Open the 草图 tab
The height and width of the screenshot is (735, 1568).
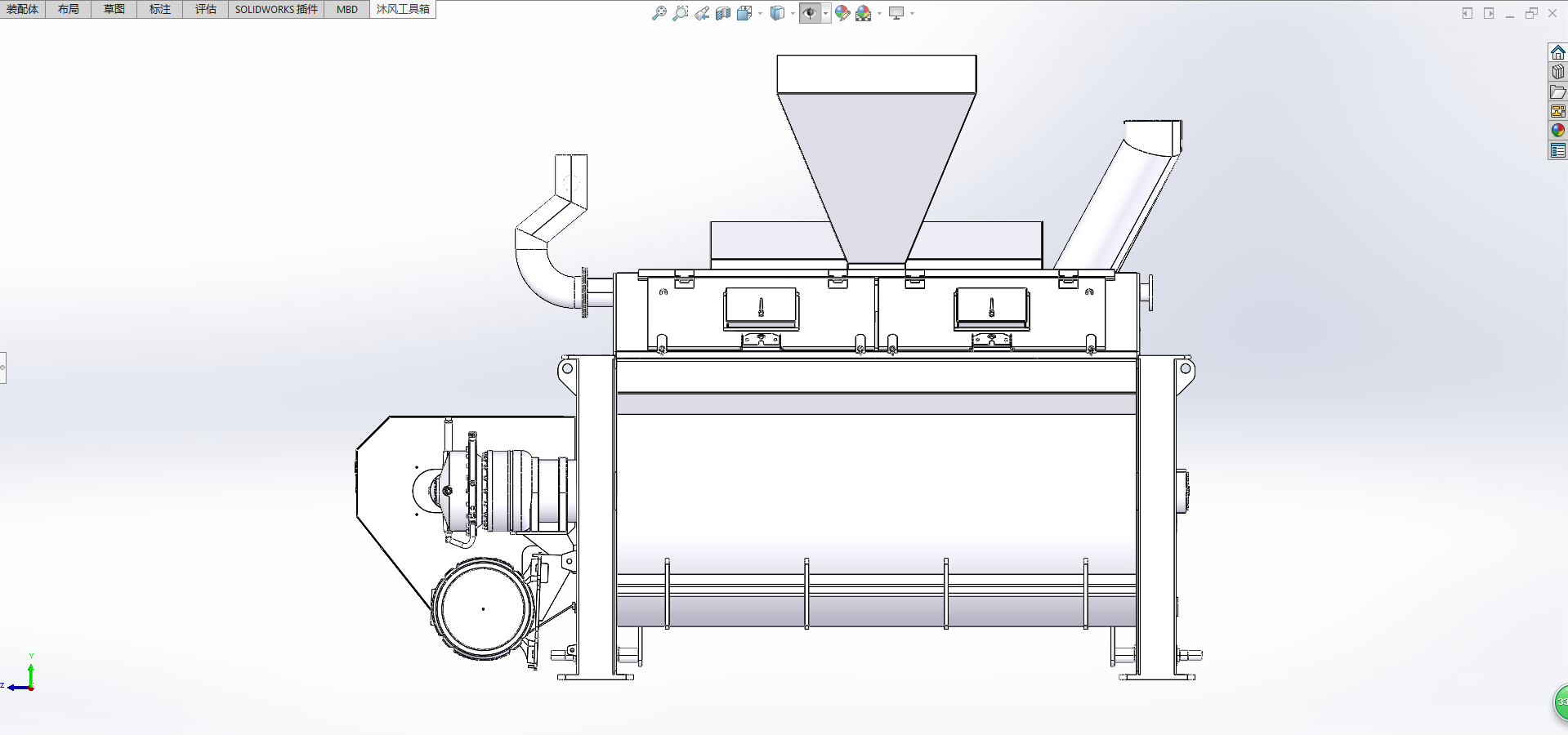click(x=114, y=9)
